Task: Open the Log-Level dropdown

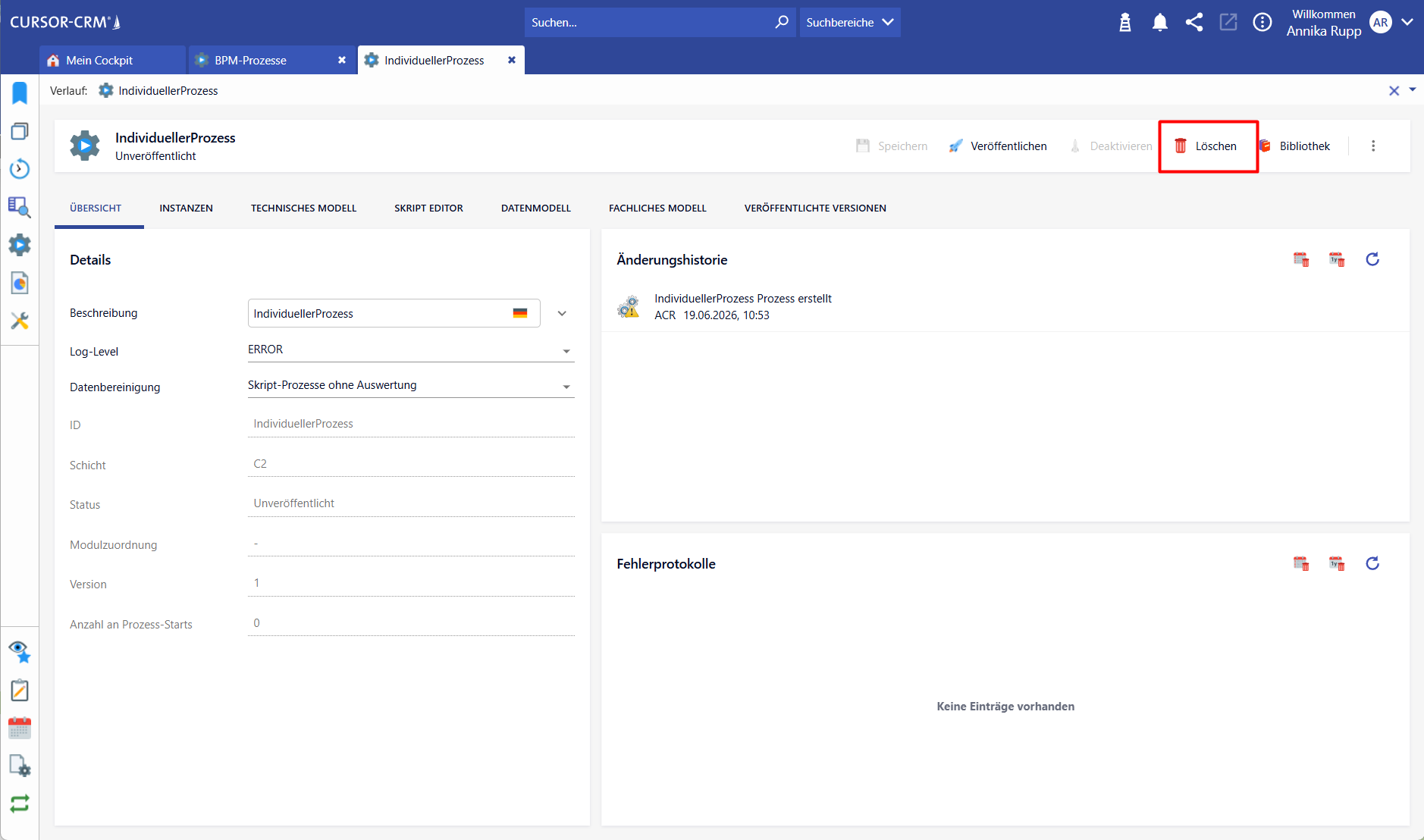Action: pos(411,349)
